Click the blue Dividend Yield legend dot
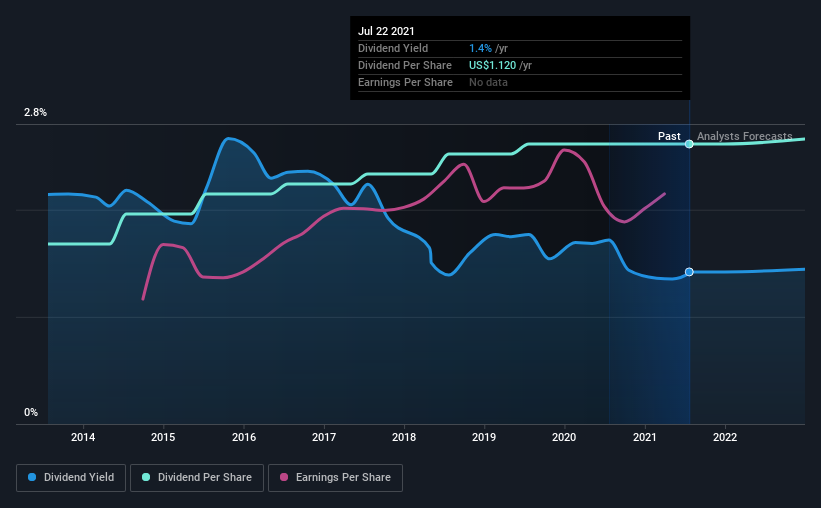 (32, 477)
